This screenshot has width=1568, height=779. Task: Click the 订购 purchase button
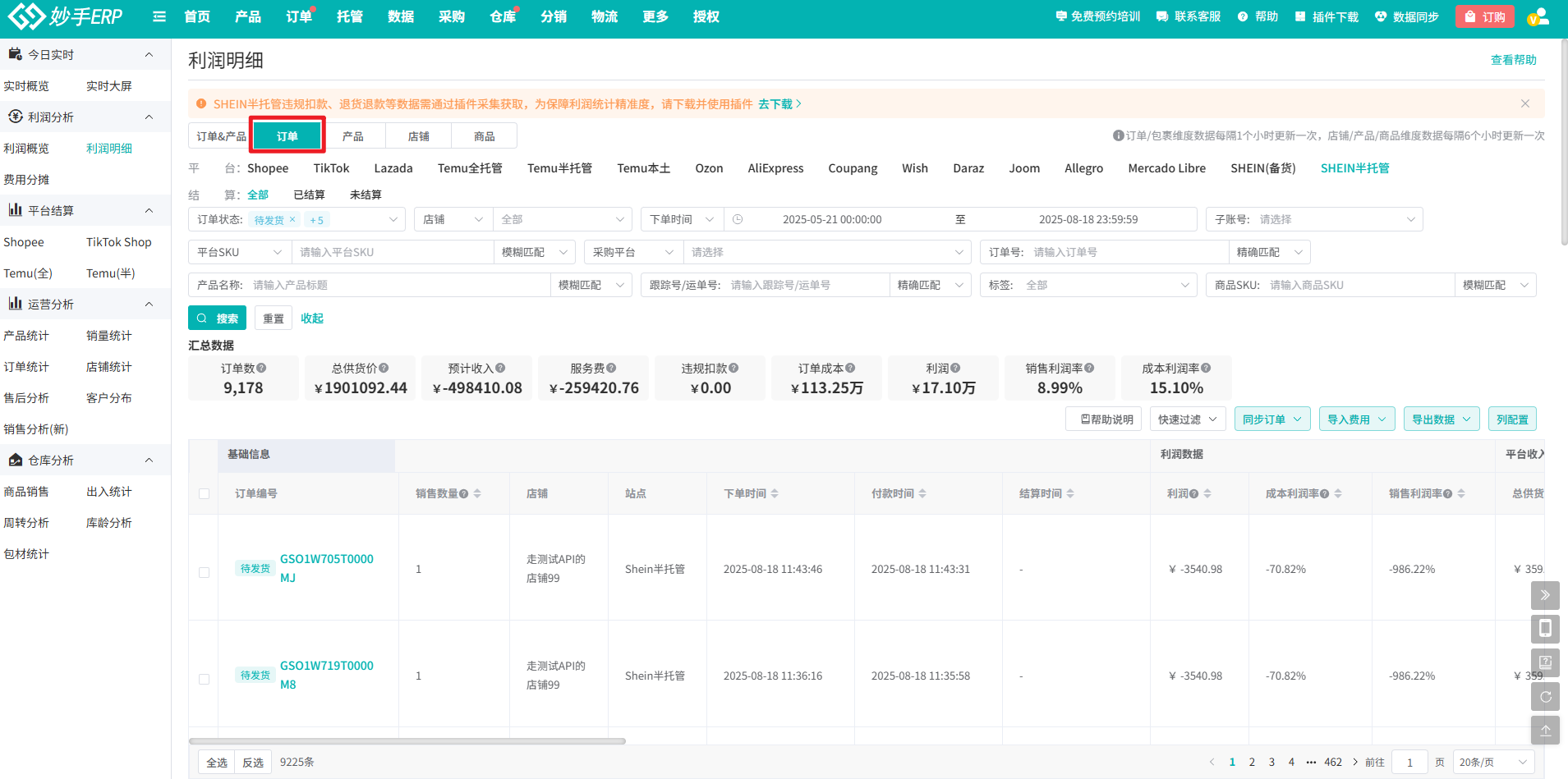click(1484, 16)
